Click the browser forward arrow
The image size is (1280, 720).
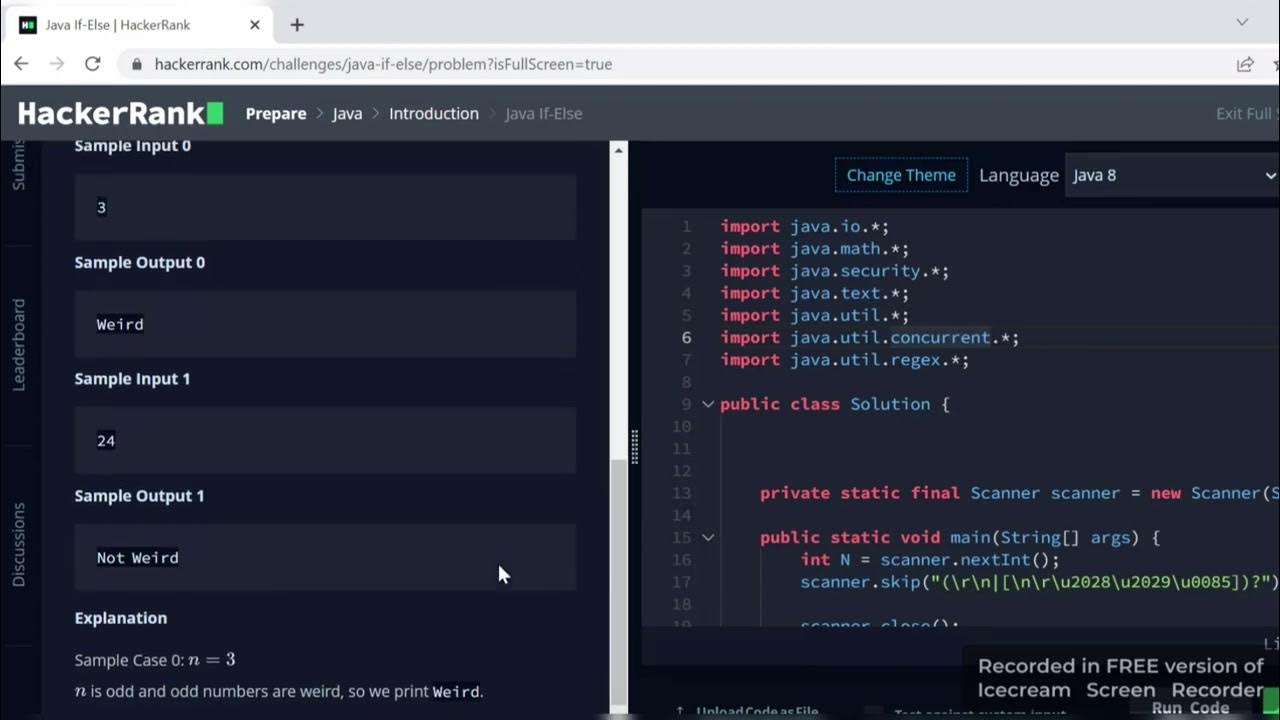57,64
